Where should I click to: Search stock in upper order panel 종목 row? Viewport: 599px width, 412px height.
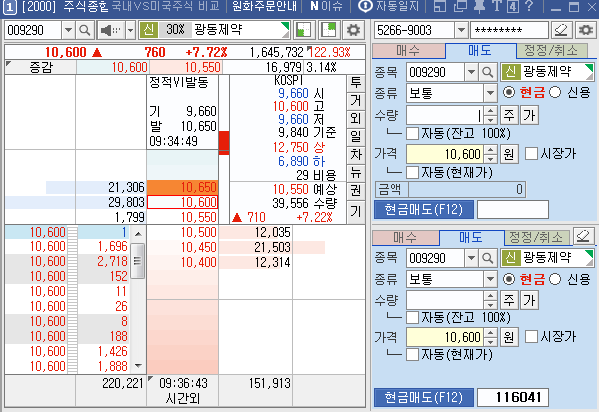(487, 72)
